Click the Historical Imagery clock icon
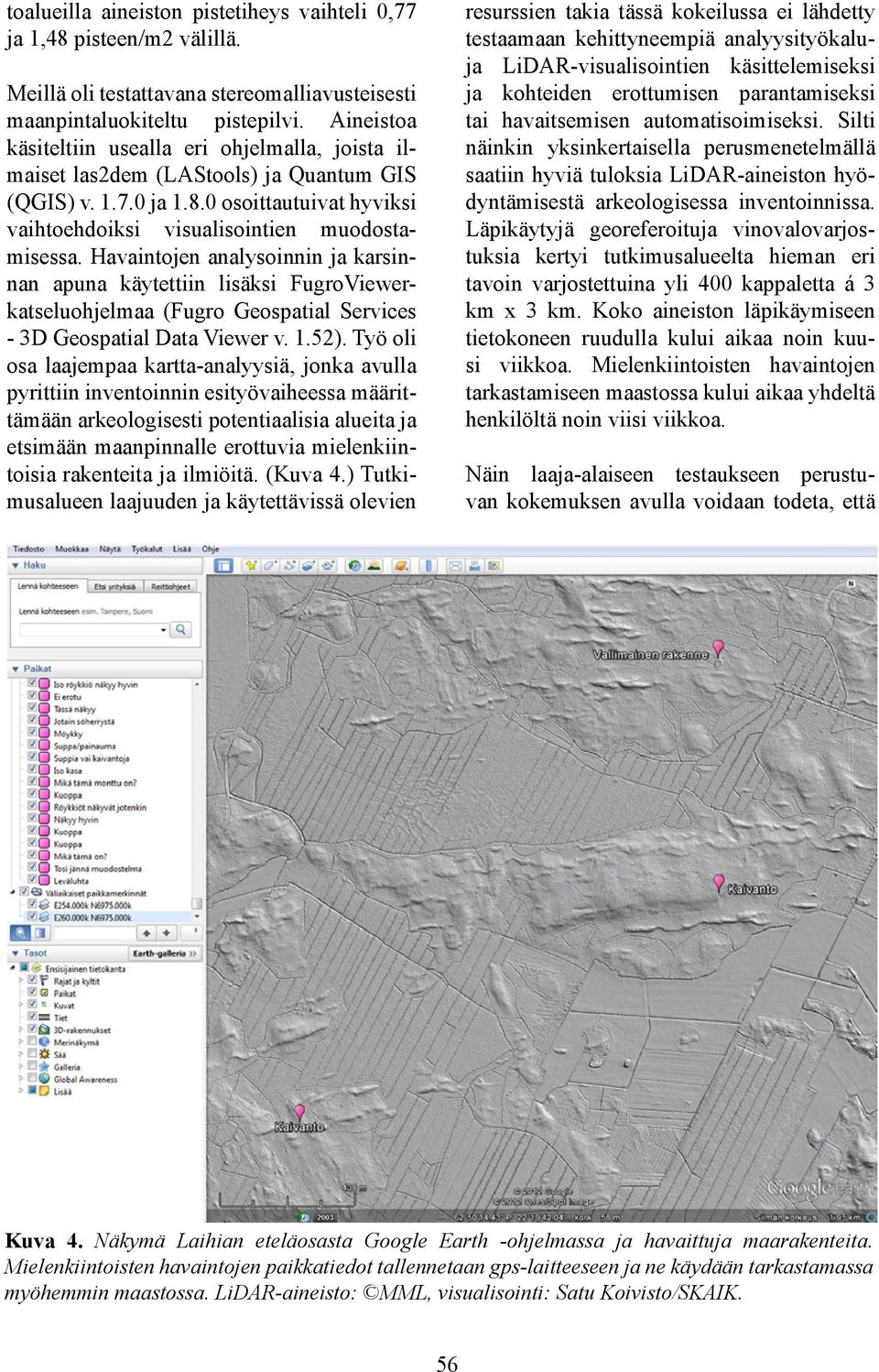The width and height of the screenshot is (879, 1372). click(x=353, y=565)
